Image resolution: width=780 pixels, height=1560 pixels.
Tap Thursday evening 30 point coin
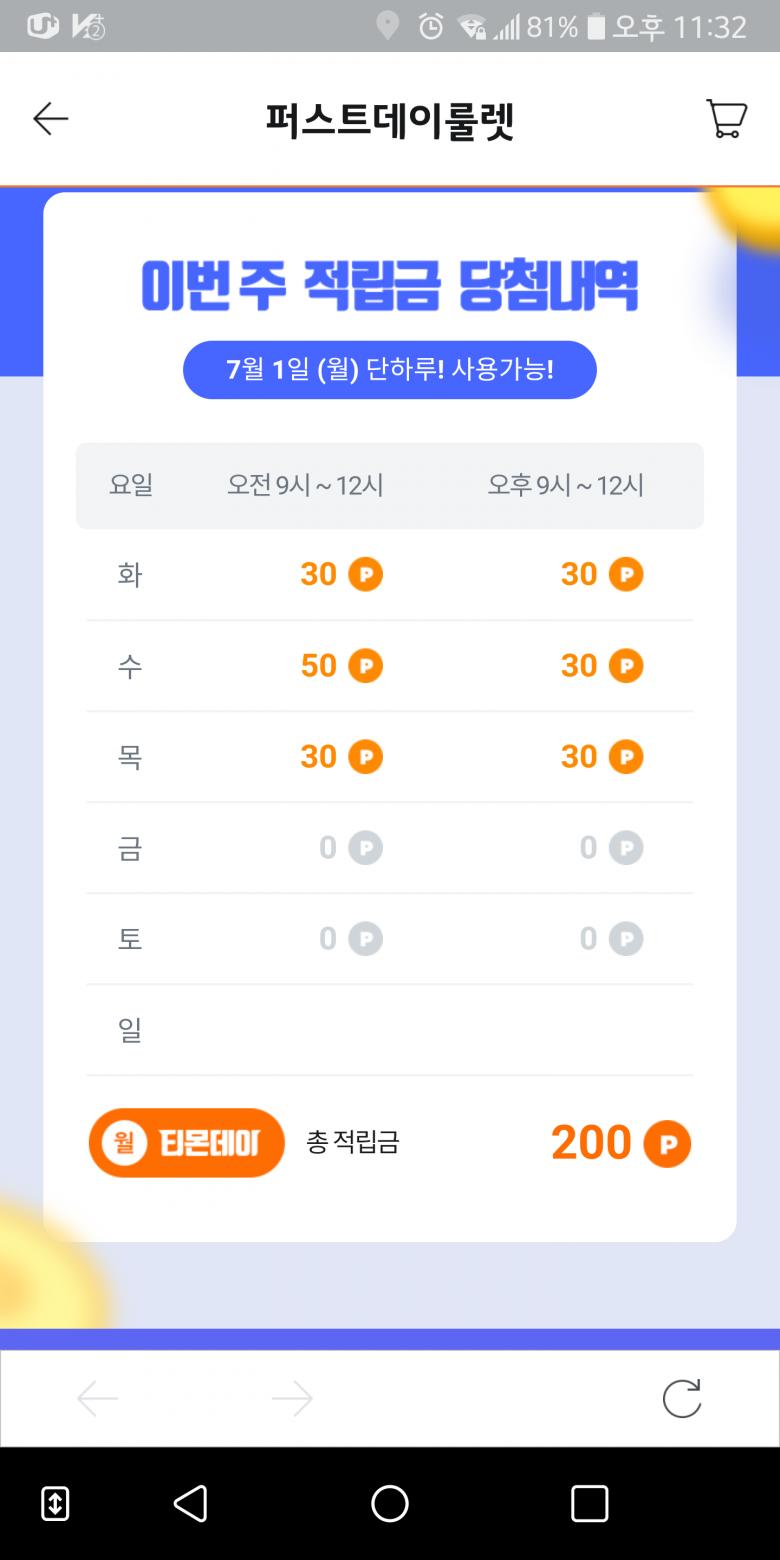(626, 757)
